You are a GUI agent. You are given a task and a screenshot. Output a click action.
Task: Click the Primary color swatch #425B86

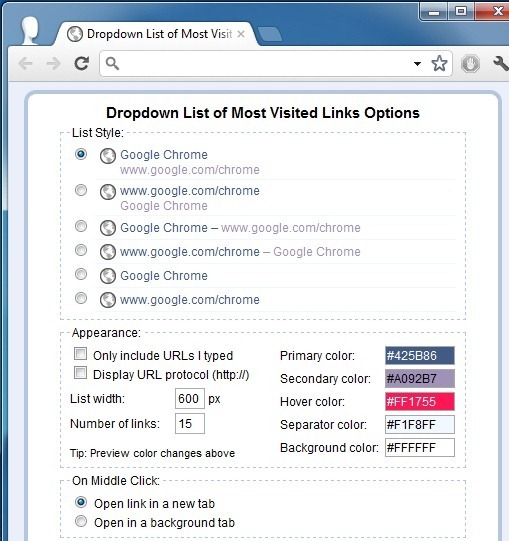(x=420, y=355)
